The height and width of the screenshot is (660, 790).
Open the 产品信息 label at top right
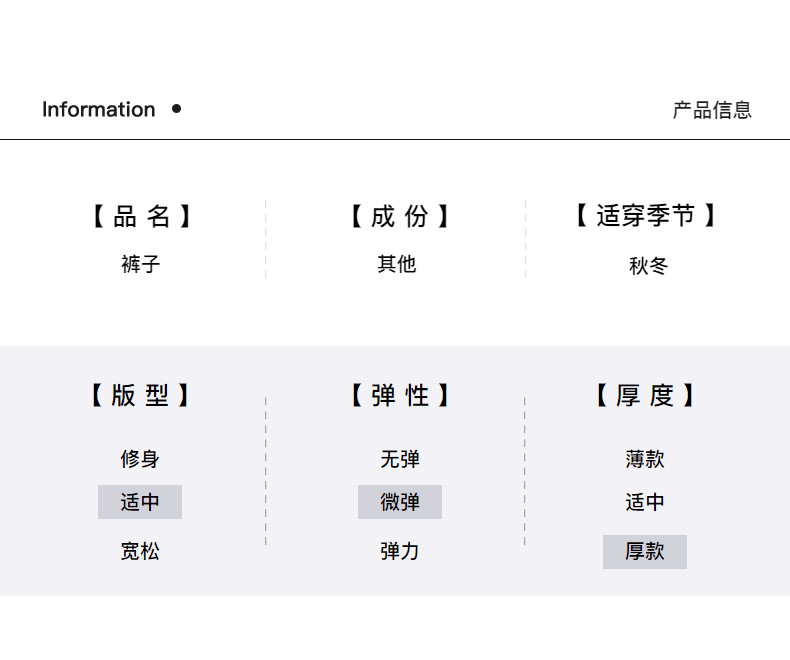(x=711, y=110)
